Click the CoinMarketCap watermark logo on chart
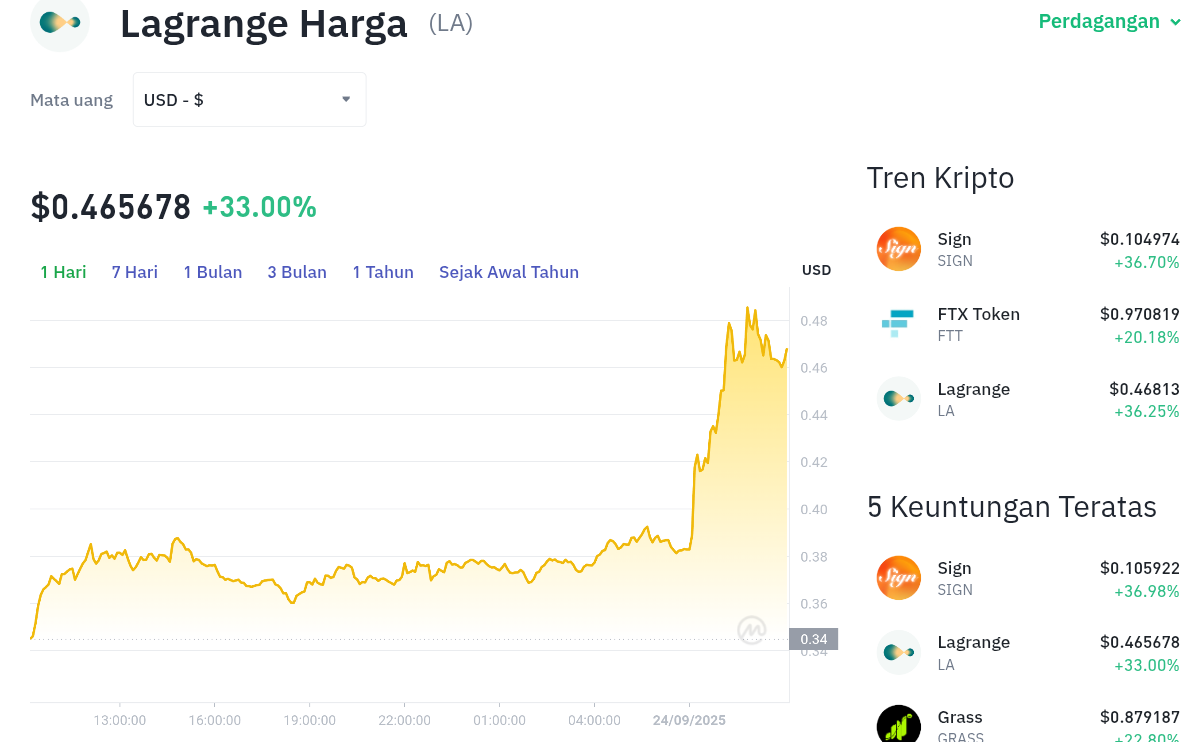Image resolution: width=1187 pixels, height=742 pixels. tap(752, 629)
